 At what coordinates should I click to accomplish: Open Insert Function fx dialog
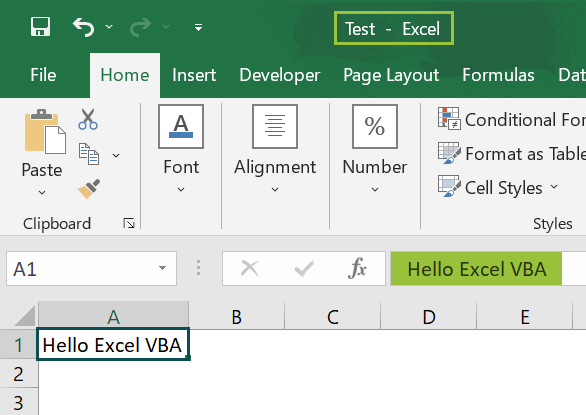click(357, 268)
